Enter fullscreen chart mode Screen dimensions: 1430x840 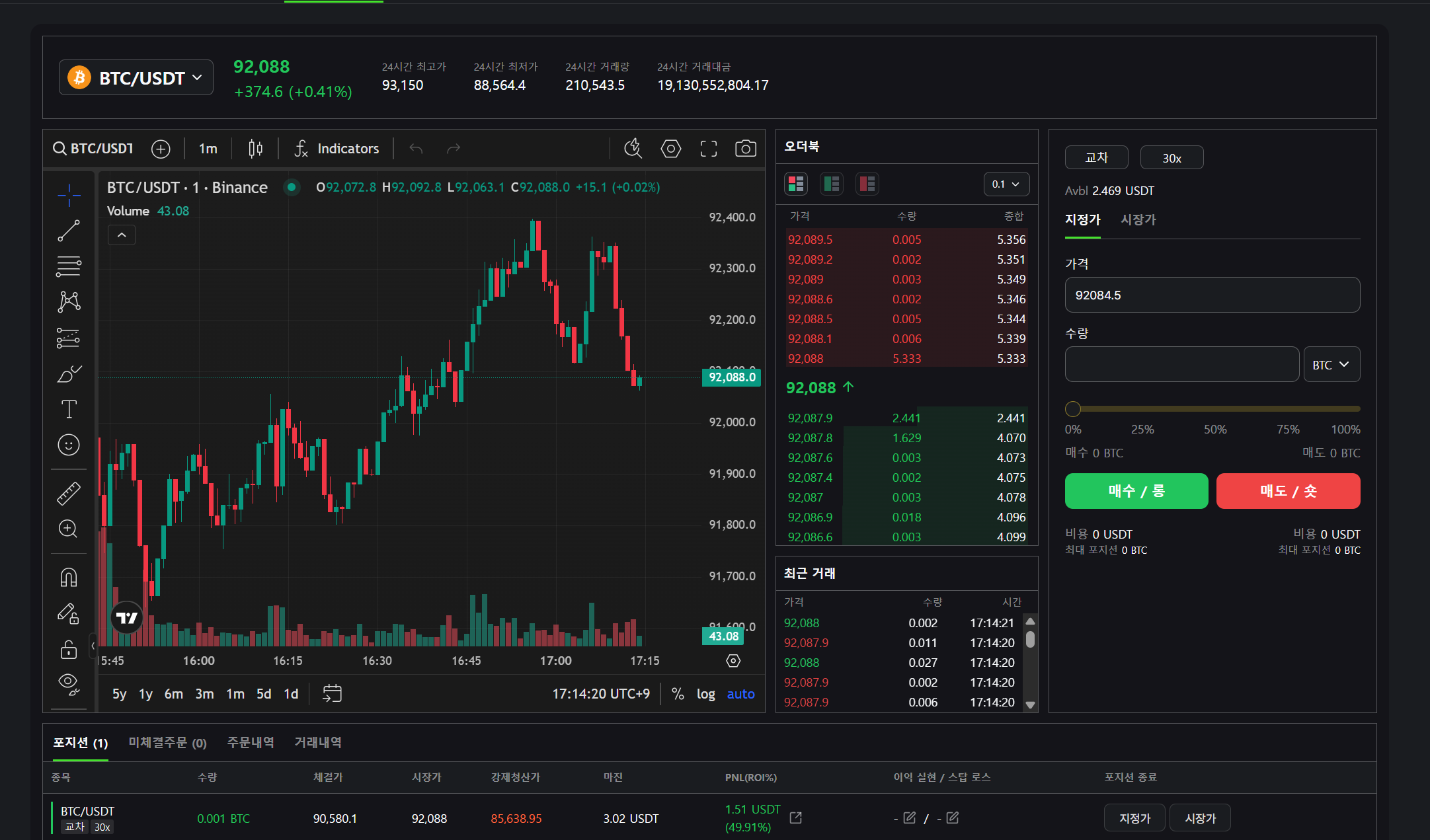click(708, 149)
